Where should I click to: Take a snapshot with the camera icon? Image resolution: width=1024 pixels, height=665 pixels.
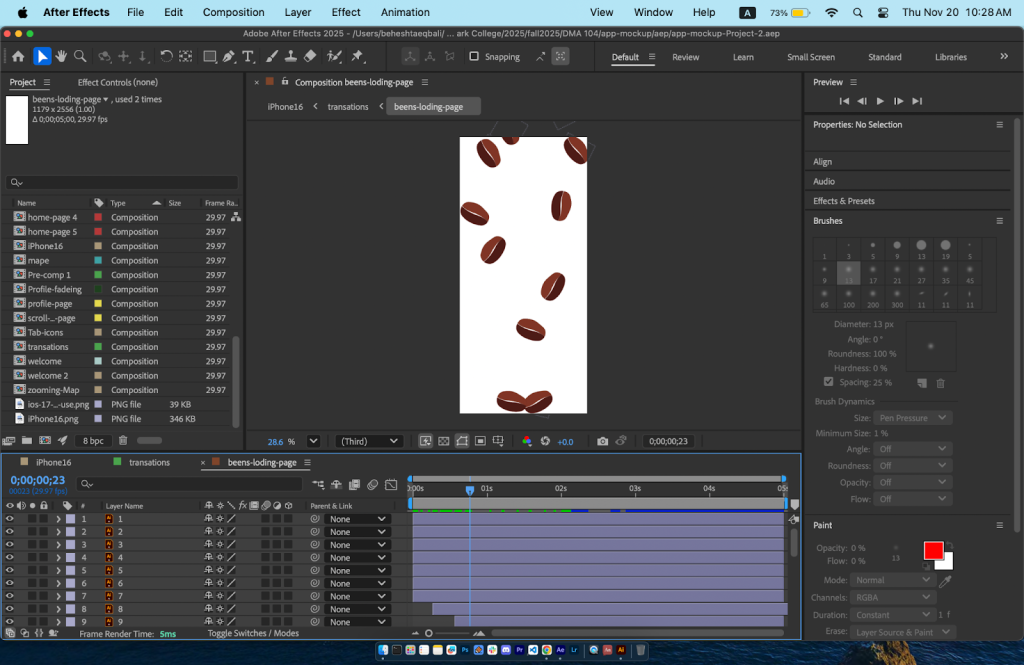tap(602, 441)
